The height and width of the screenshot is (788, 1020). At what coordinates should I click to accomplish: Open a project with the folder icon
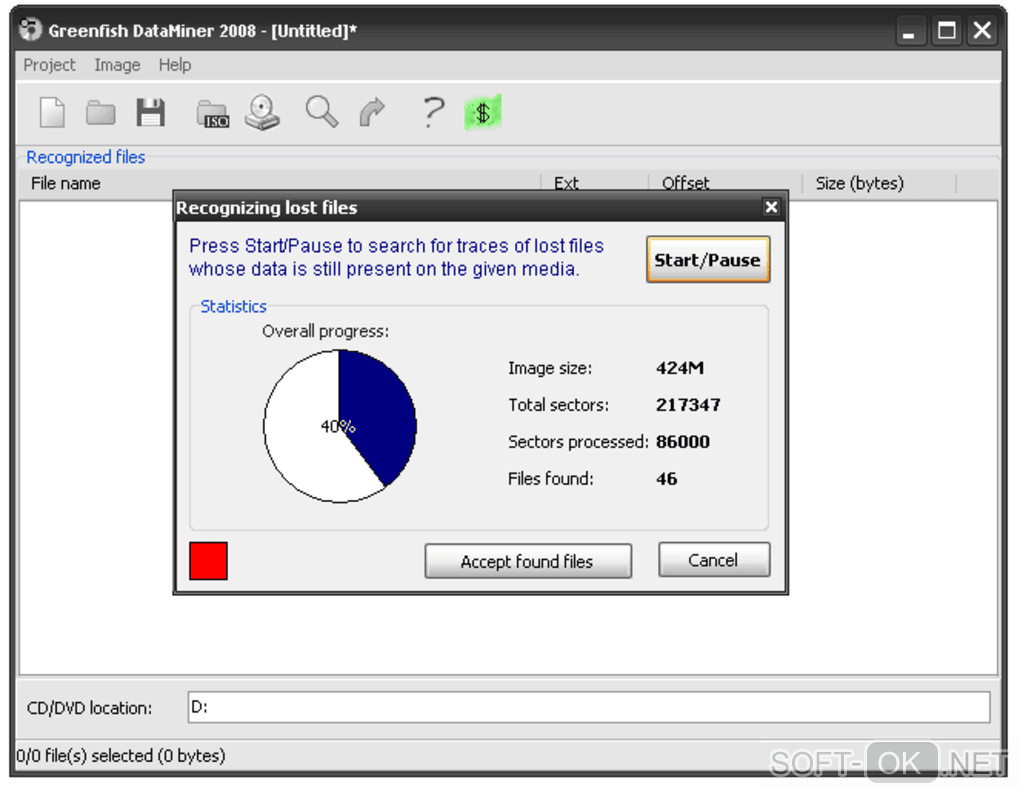pos(101,113)
